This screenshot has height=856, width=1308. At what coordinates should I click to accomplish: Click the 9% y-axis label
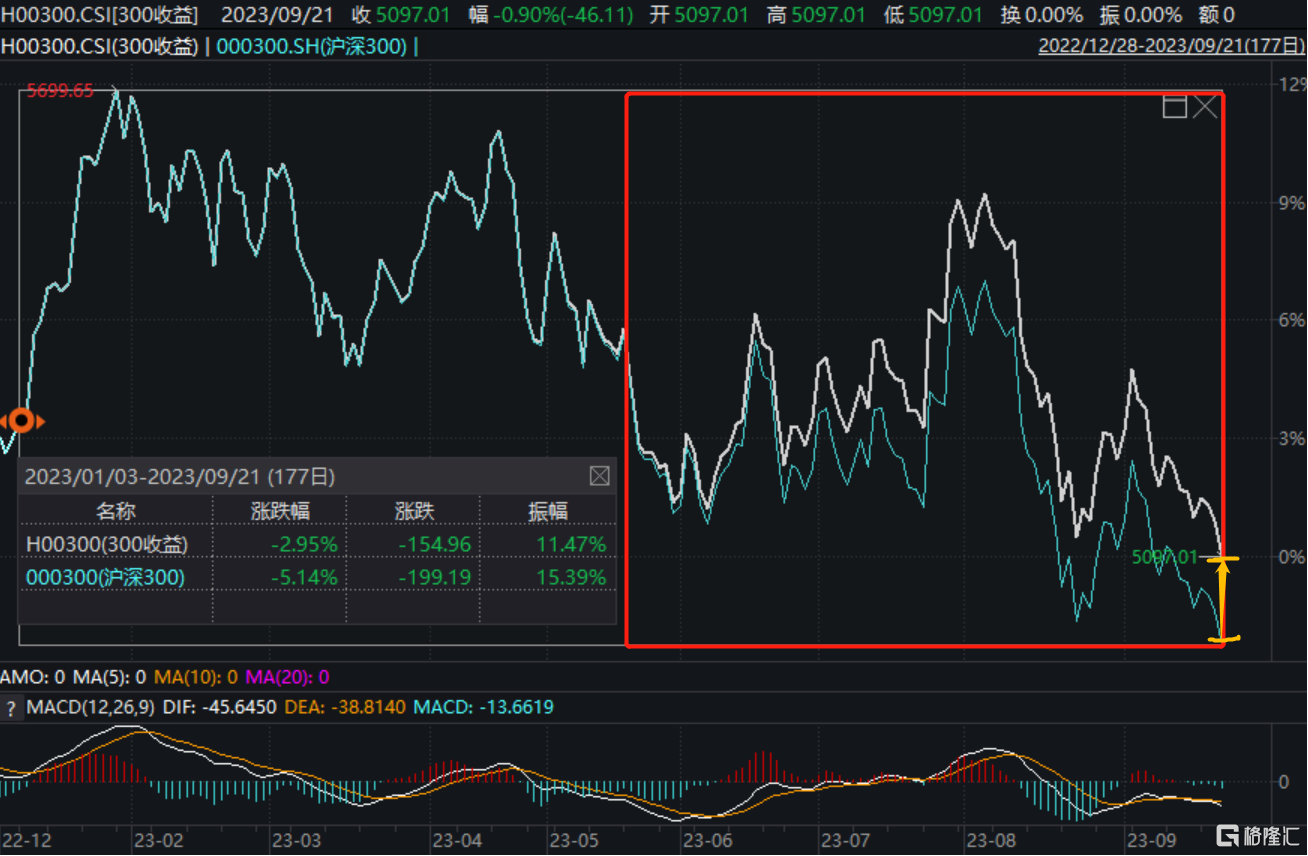[1293, 203]
